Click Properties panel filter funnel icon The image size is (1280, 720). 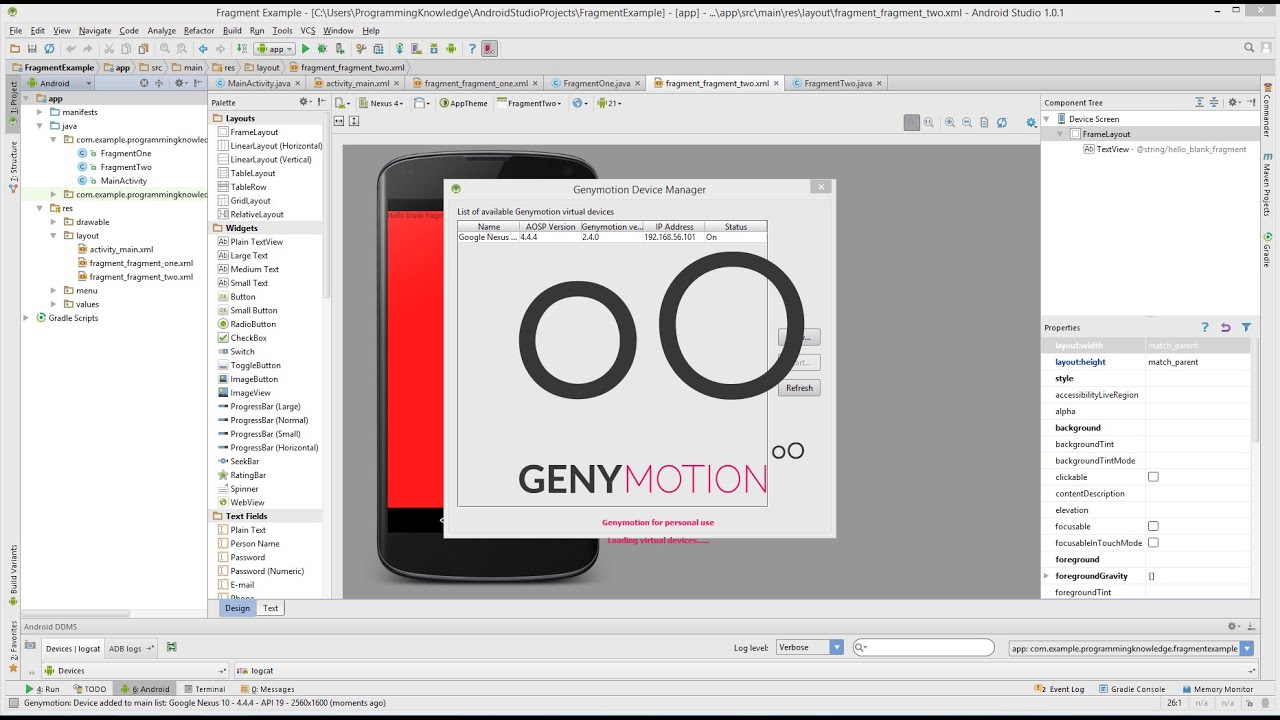click(x=1246, y=327)
